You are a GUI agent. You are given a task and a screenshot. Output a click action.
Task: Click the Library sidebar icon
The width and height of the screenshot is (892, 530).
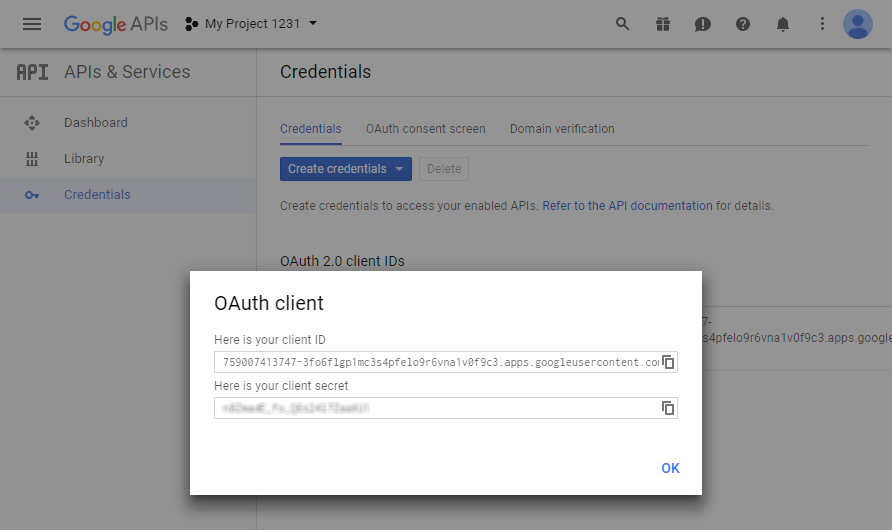(x=32, y=159)
